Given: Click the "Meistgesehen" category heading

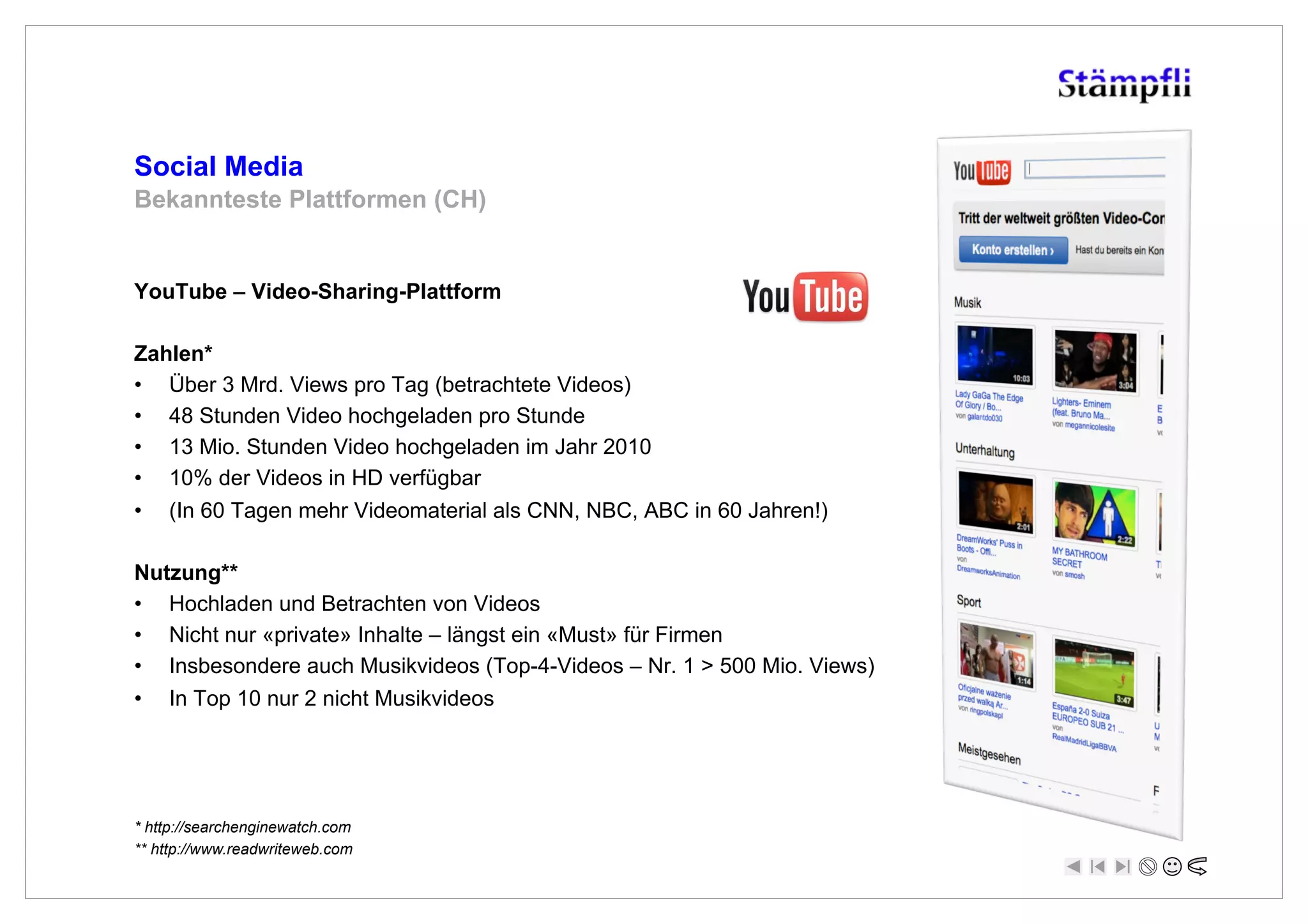Looking at the screenshot, I should click(x=989, y=754).
